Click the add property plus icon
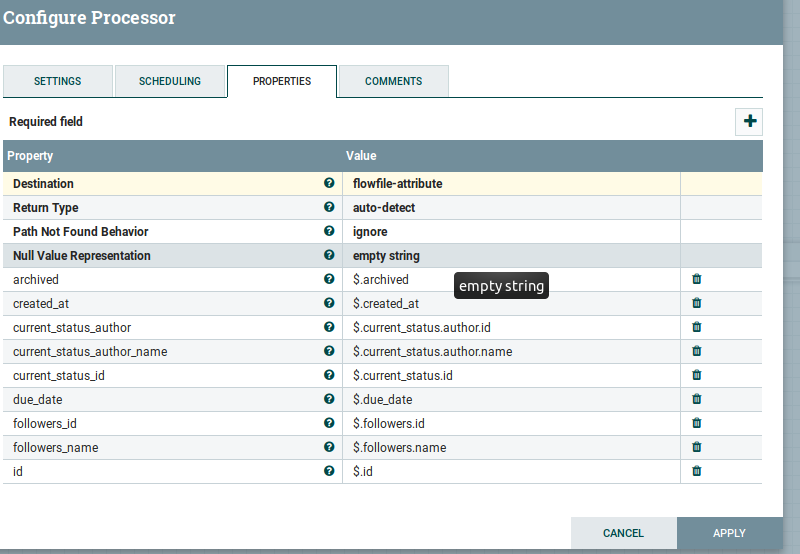800x554 pixels. coord(749,122)
